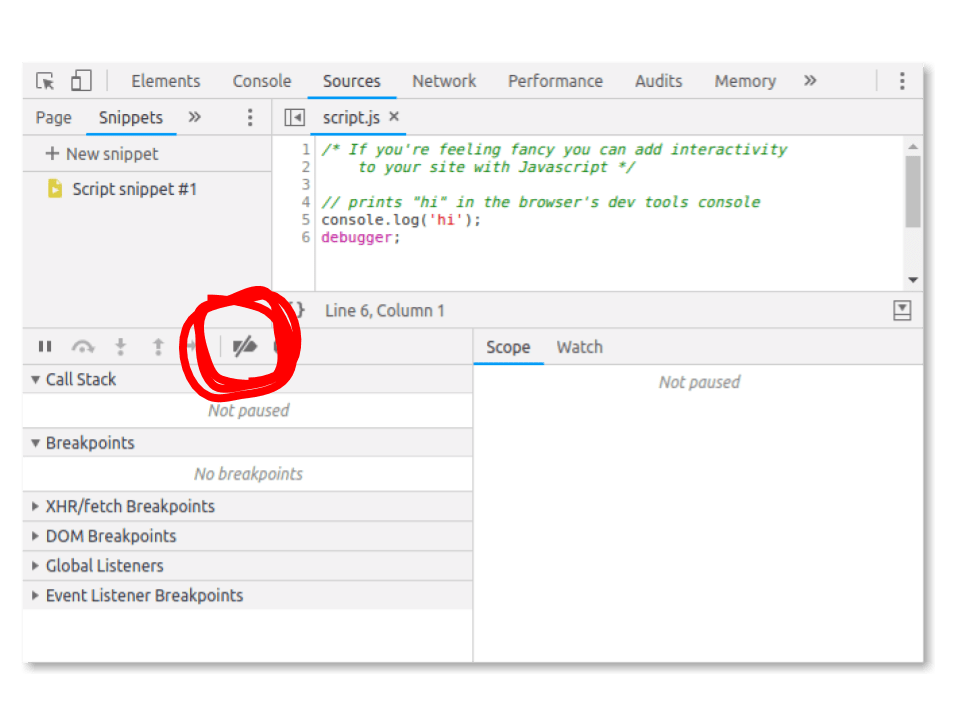Create a new snippet
The width and height of the screenshot is (960, 720).
click(101, 154)
